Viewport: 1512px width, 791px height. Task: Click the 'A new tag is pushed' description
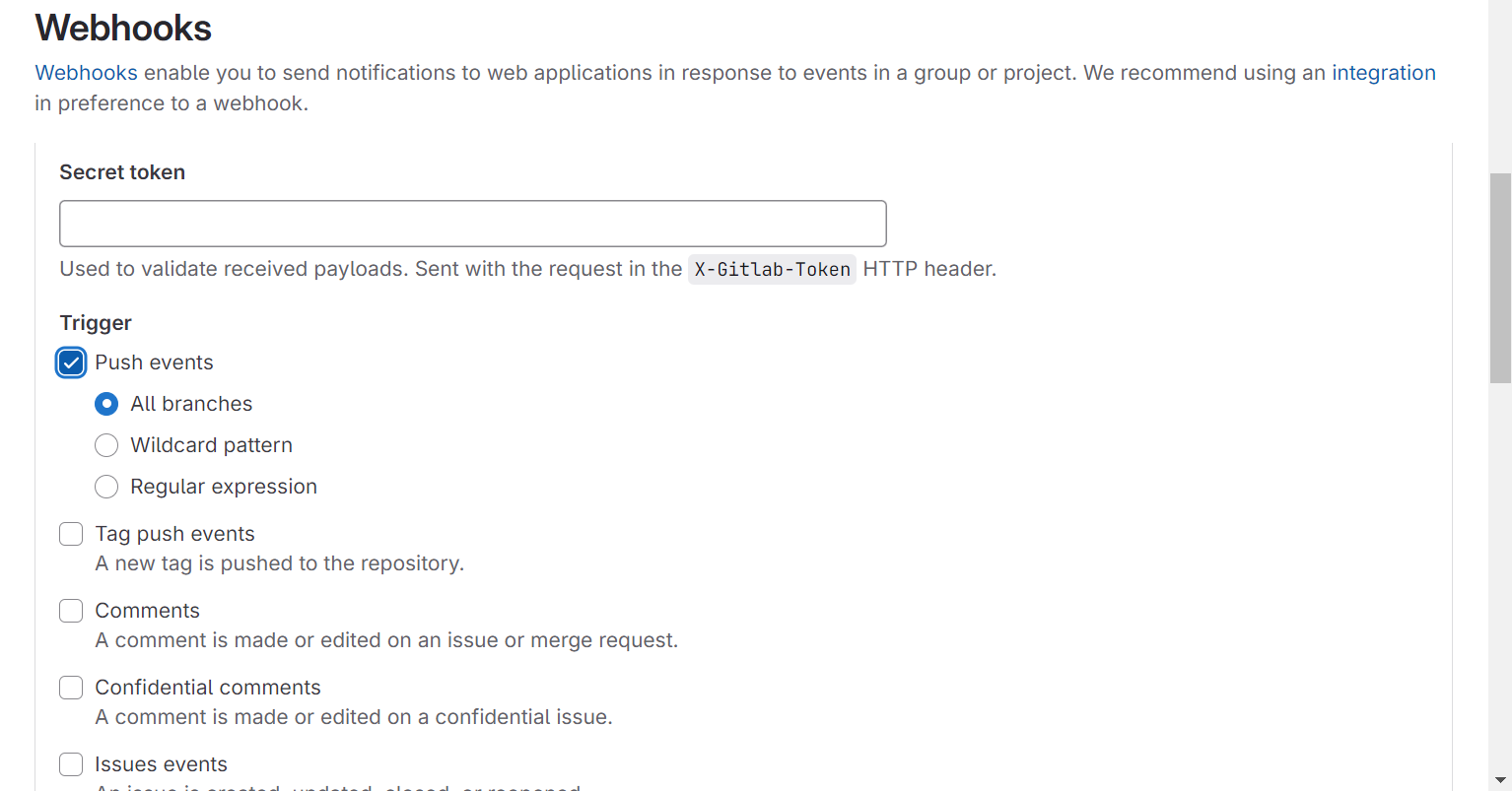coord(279,563)
